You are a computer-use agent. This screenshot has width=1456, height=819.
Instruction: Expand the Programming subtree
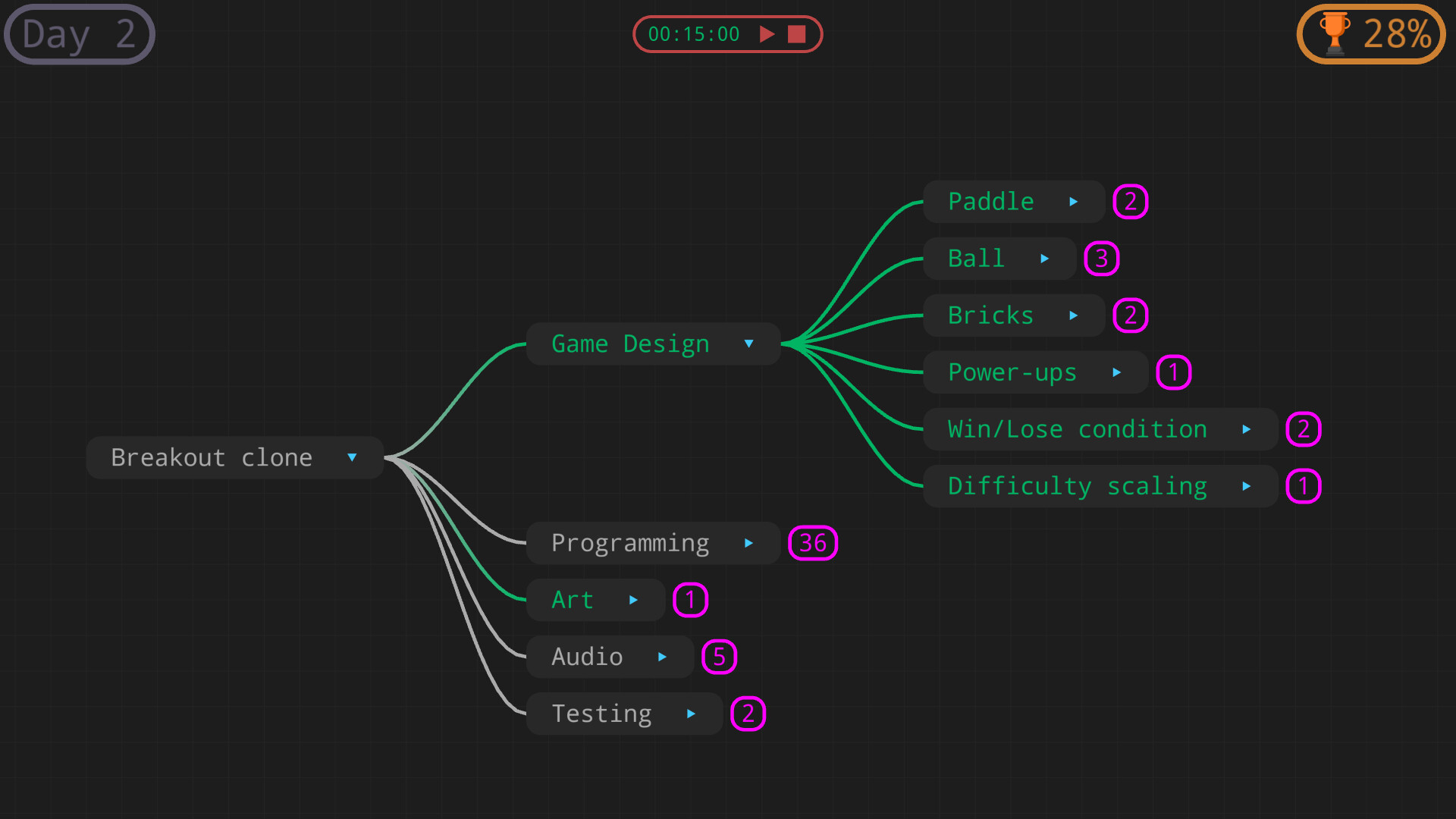point(749,543)
